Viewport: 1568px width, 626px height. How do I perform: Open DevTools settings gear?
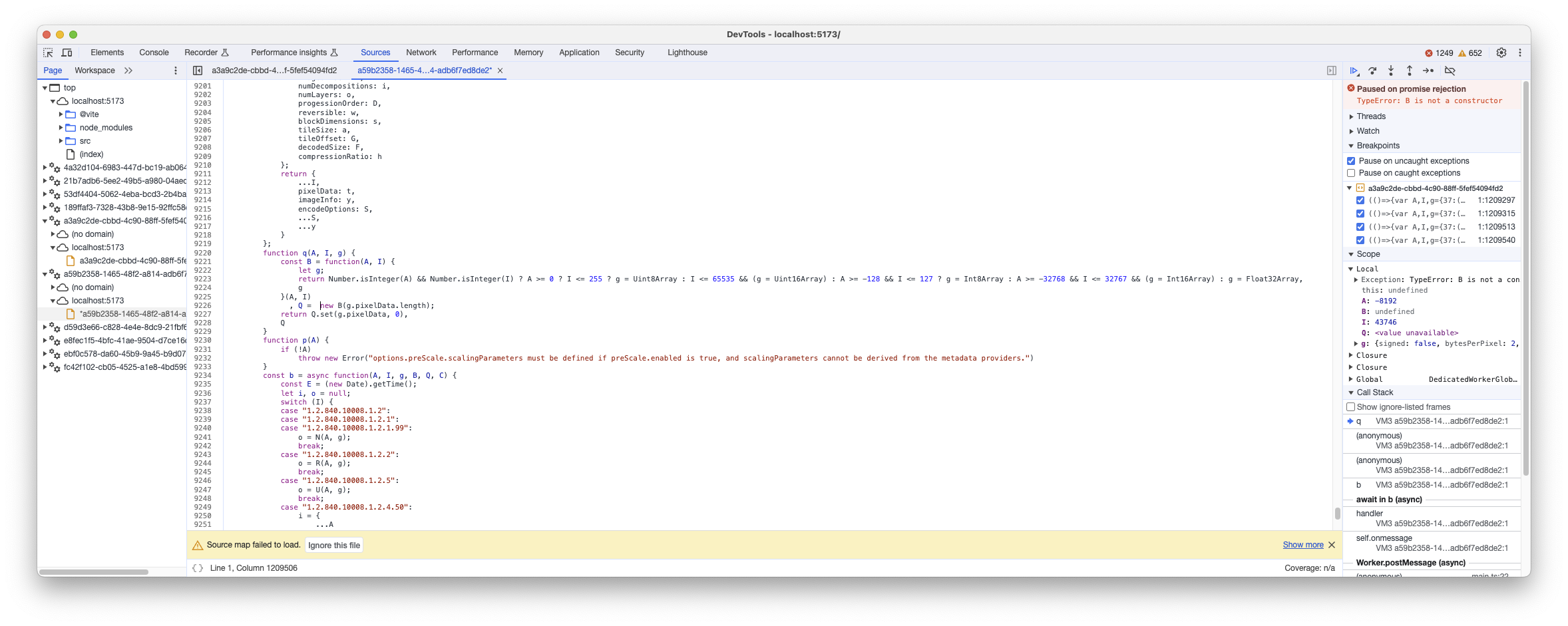pyautogui.click(x=1501, y=53)
